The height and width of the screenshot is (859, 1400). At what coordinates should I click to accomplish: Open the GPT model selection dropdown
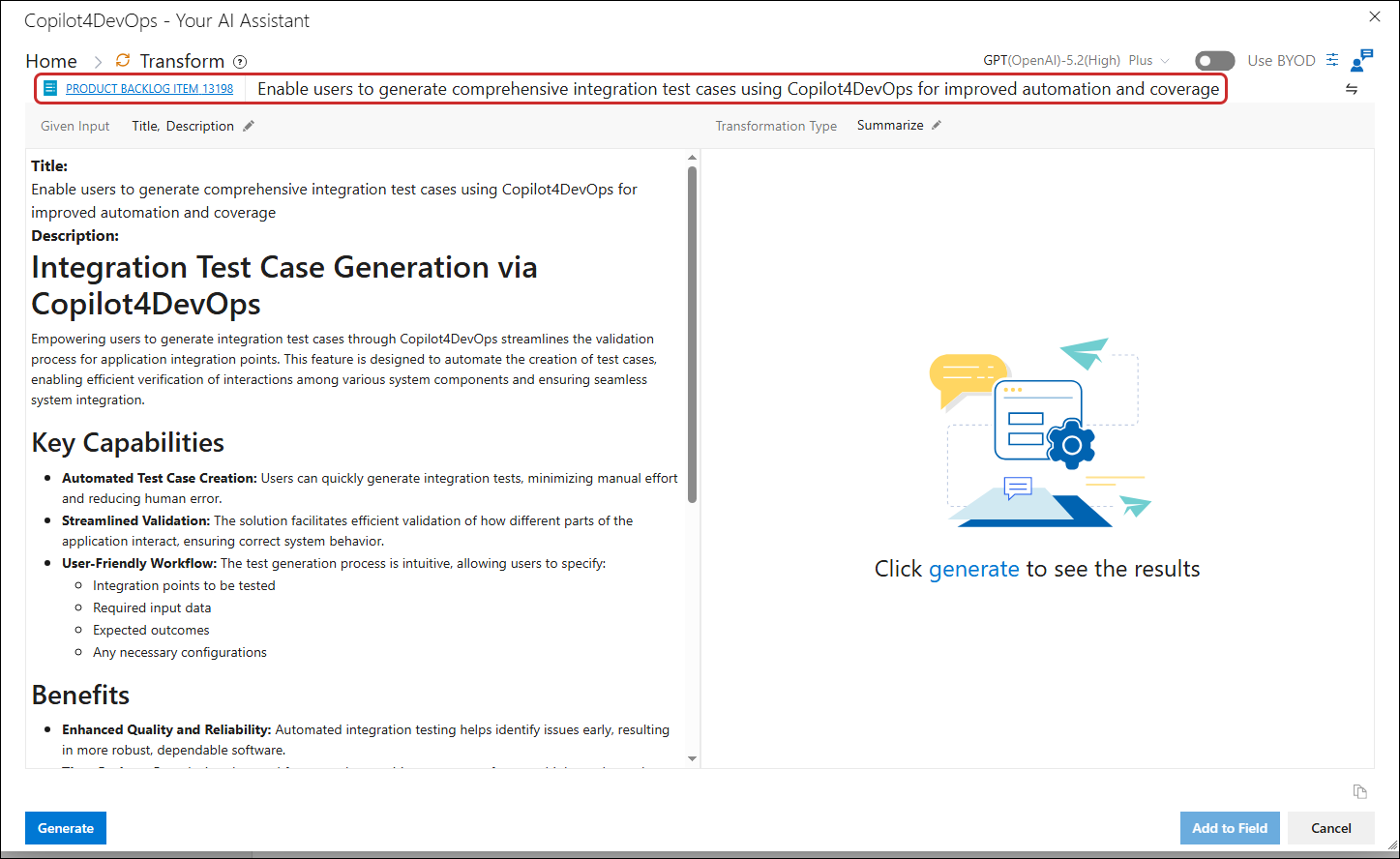point(1076,60)
